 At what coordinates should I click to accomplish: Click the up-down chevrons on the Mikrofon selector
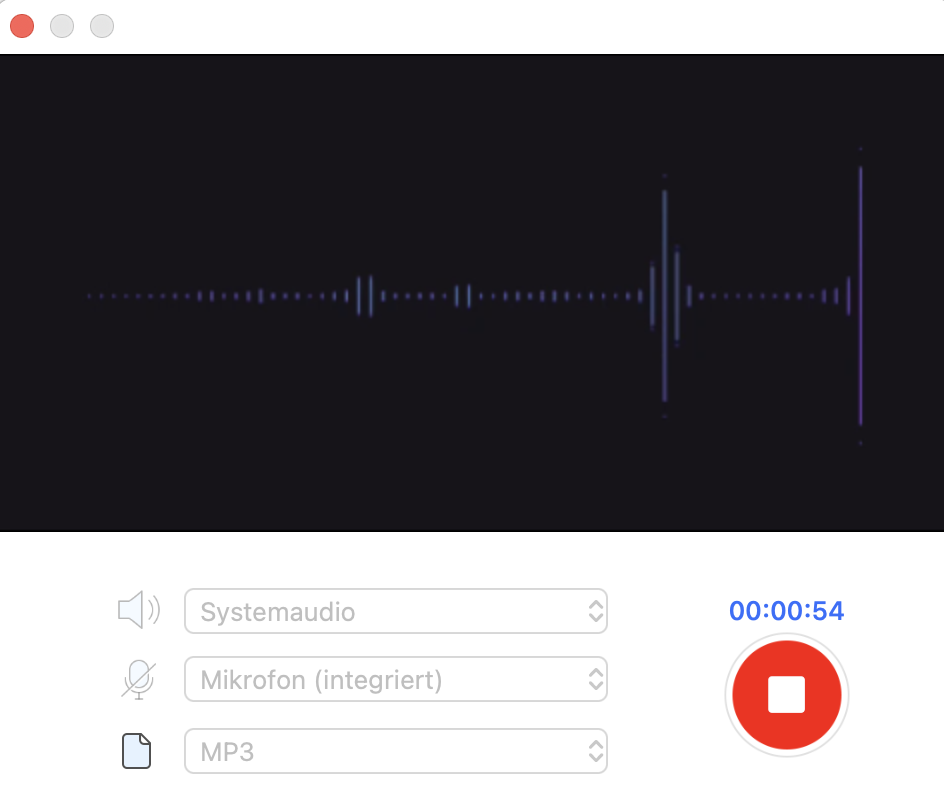tap(595, 680)
